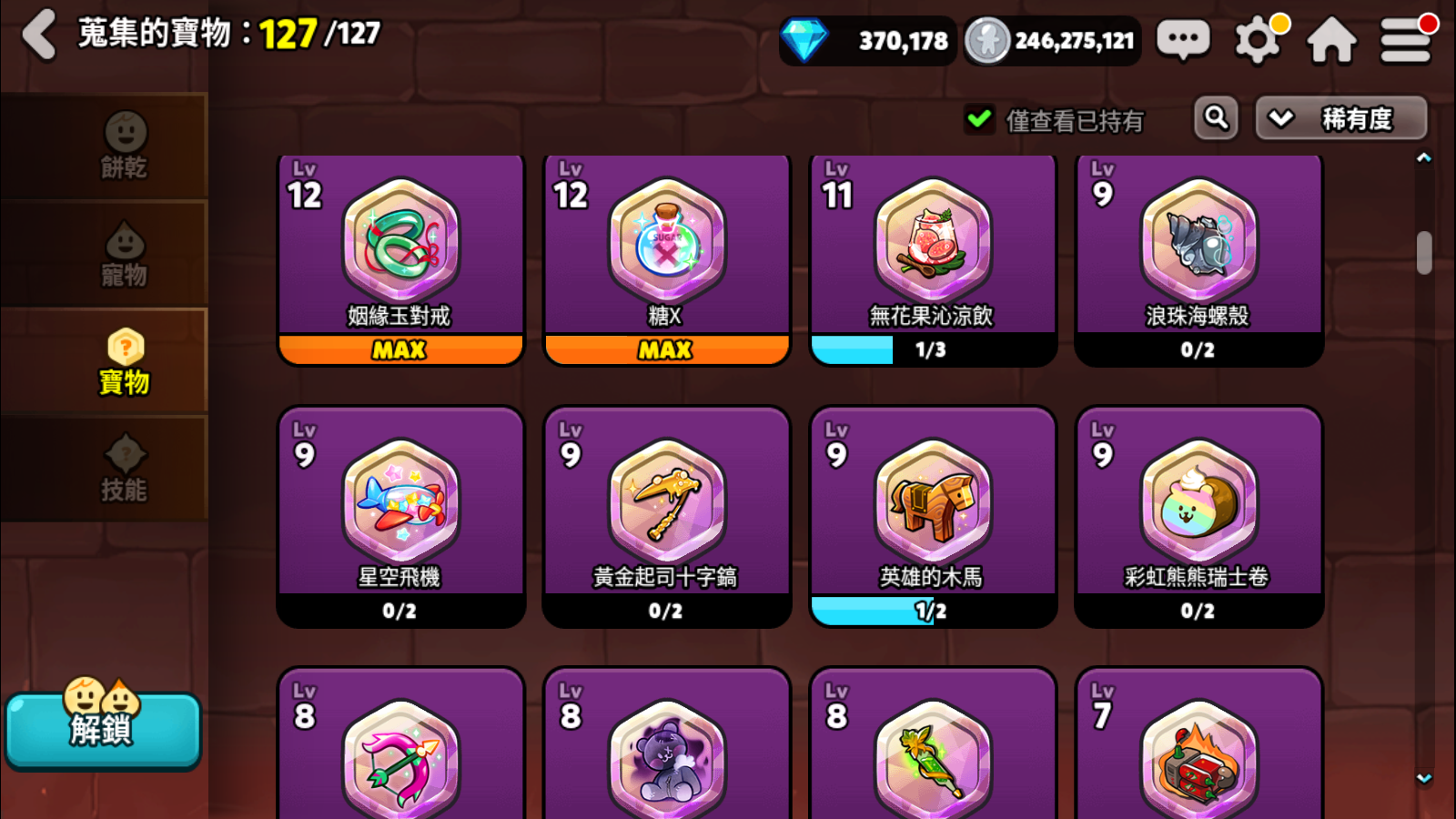Viewport: 1456px width, 819px height.
Task: Tap the silver coin currency icon
Action: [988, 41]
